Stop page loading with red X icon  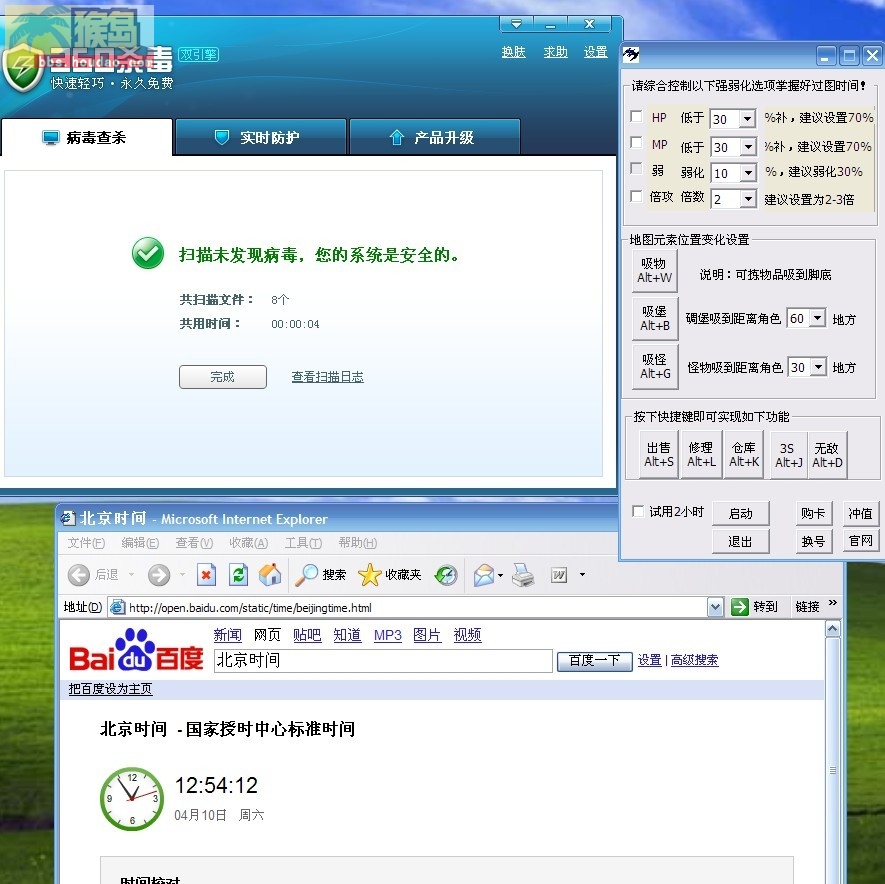coord(207,575)
